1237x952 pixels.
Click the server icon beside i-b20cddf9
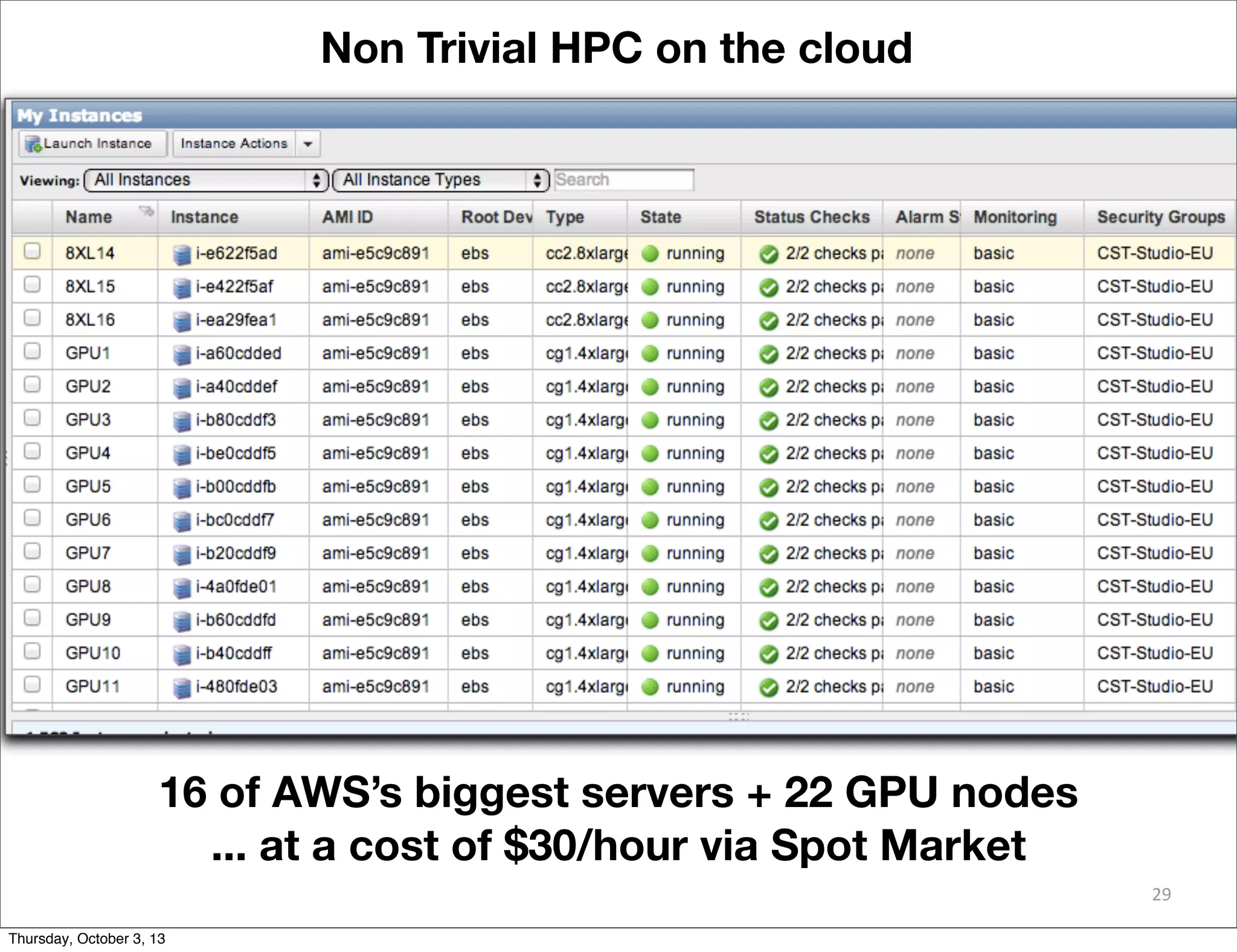[182, 555]
